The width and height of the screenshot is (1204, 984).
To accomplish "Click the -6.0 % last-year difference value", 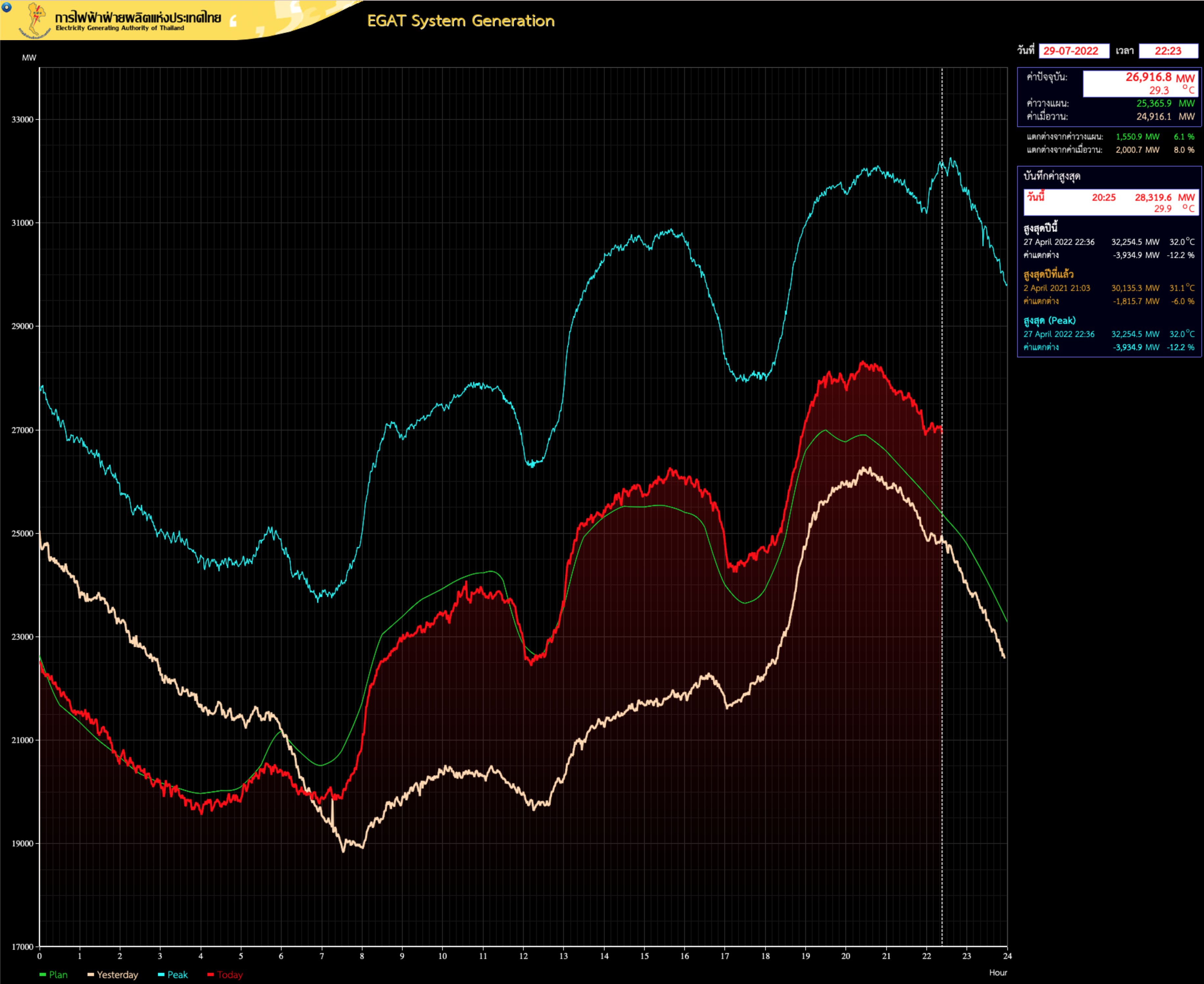I will pyautogui.click(x=1183, y=301).
